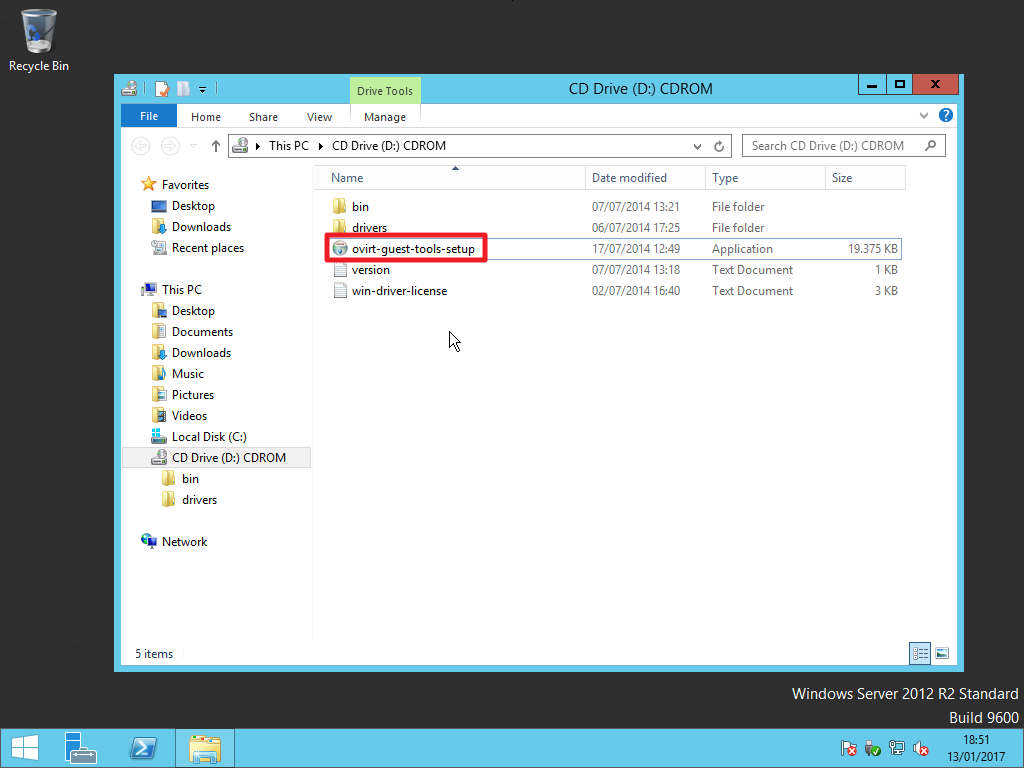Go up one folder level arrow
The height and width of the screenshot is (768, 1024).
click(x=216, y=146)
